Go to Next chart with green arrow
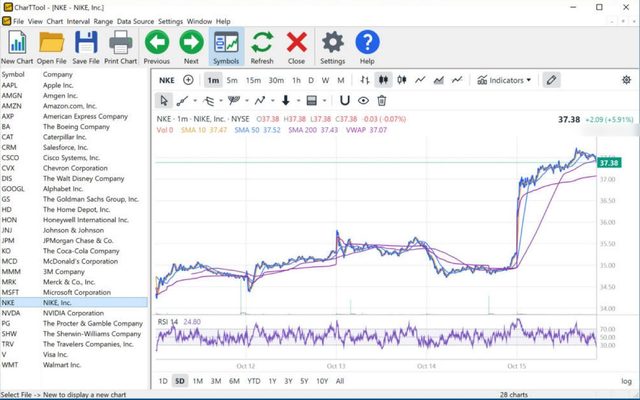The width and height of the screenshot is (640, 400). coord(191,47)
